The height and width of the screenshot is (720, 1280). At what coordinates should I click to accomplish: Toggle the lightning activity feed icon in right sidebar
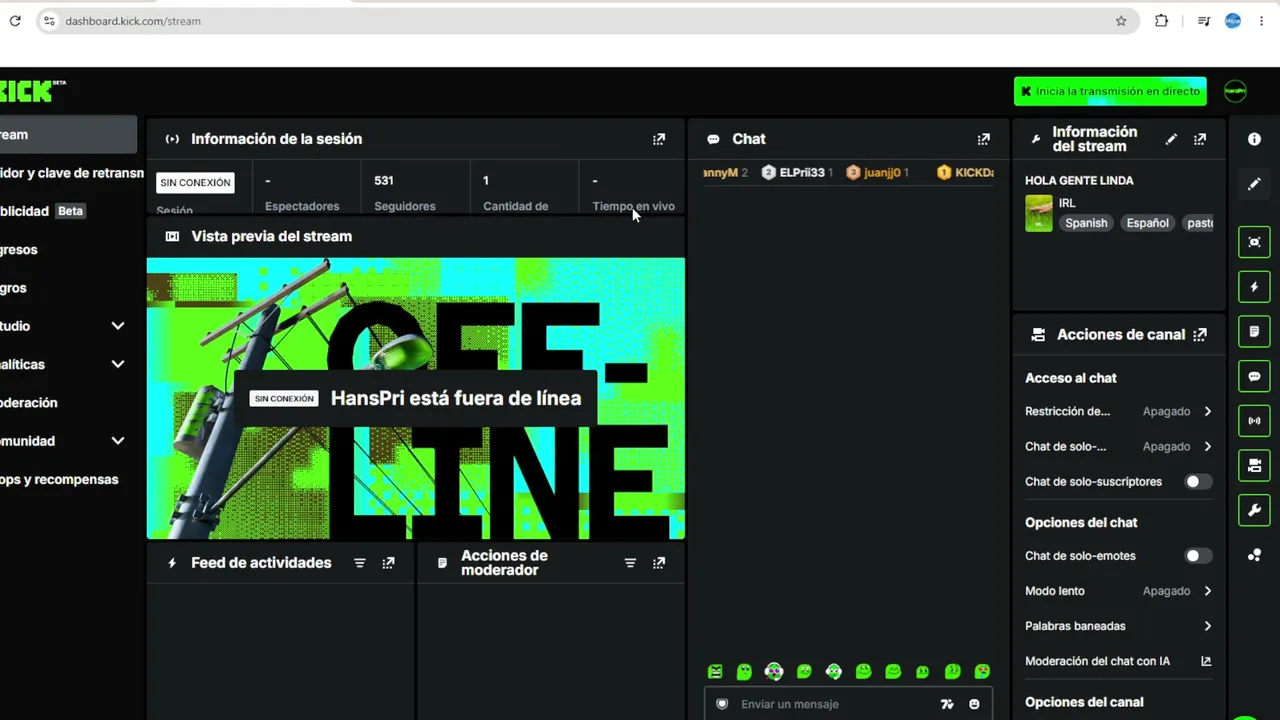[x=1254, y=287]
